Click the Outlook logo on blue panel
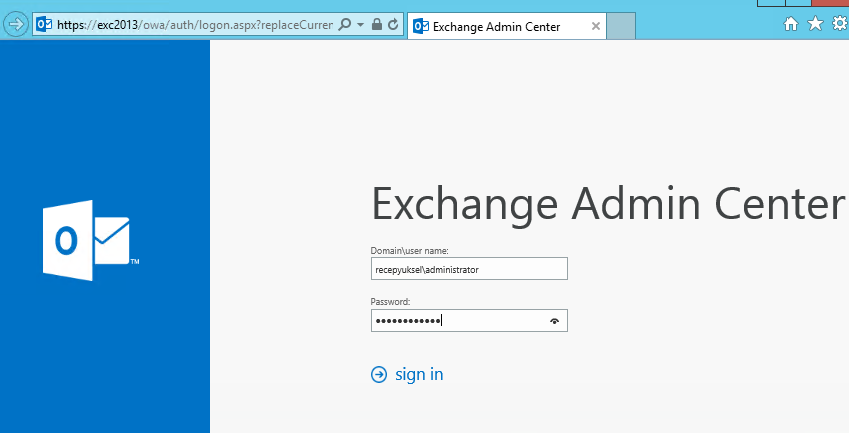Image resolution: width=849 pixels, height=433 pixels. pos(91,240)
